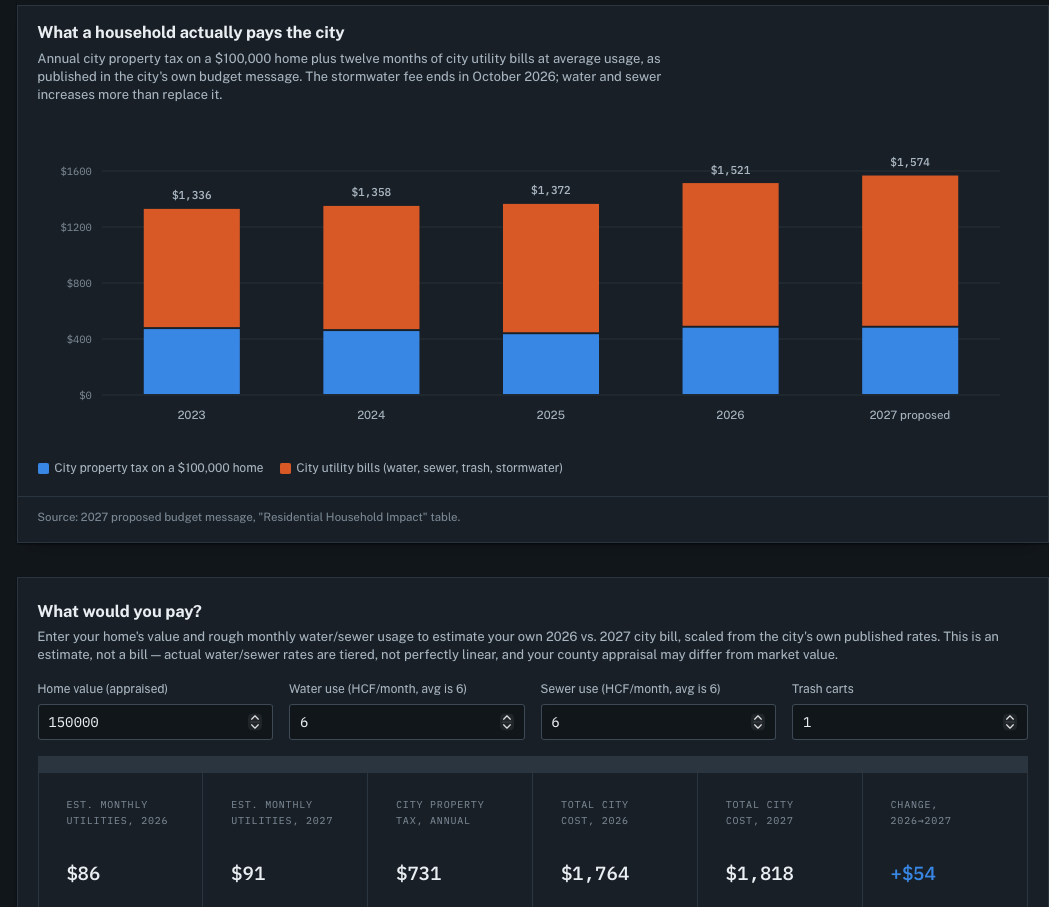Screen dimensions: 1049x907
Task: Click the $1,521 total label above 2026
Action: pos(731,171)
